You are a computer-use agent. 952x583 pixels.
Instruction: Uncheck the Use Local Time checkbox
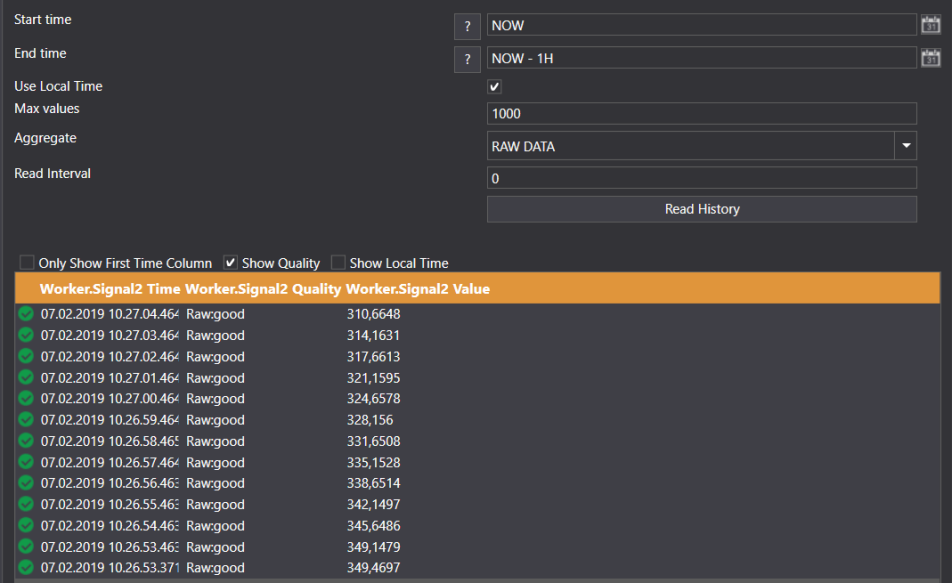tap(494, 87)
